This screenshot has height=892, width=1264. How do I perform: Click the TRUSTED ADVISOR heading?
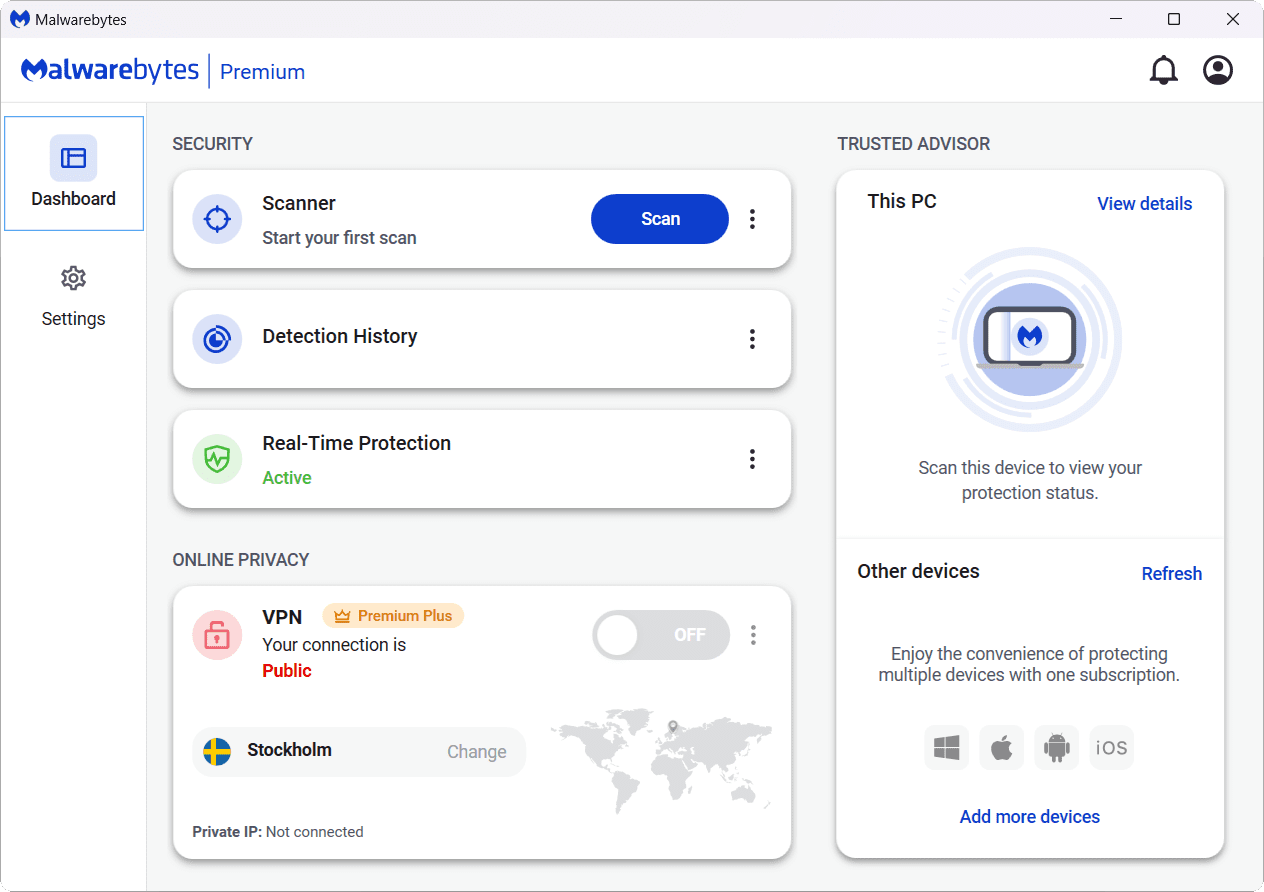coord(914,144)
